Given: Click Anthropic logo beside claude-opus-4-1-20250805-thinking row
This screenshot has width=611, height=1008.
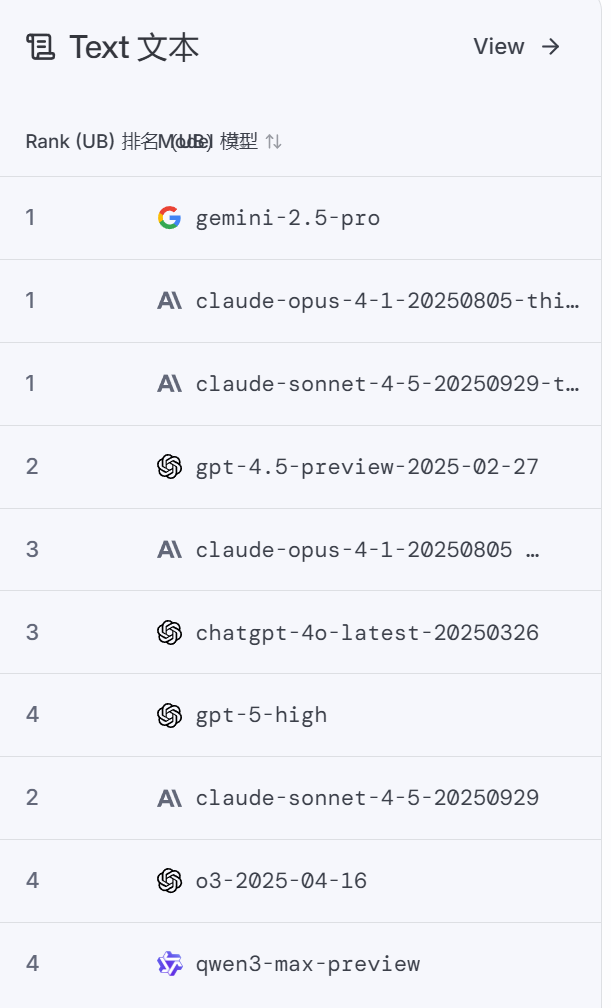Looking at the screenshot, I should [169, 300].
